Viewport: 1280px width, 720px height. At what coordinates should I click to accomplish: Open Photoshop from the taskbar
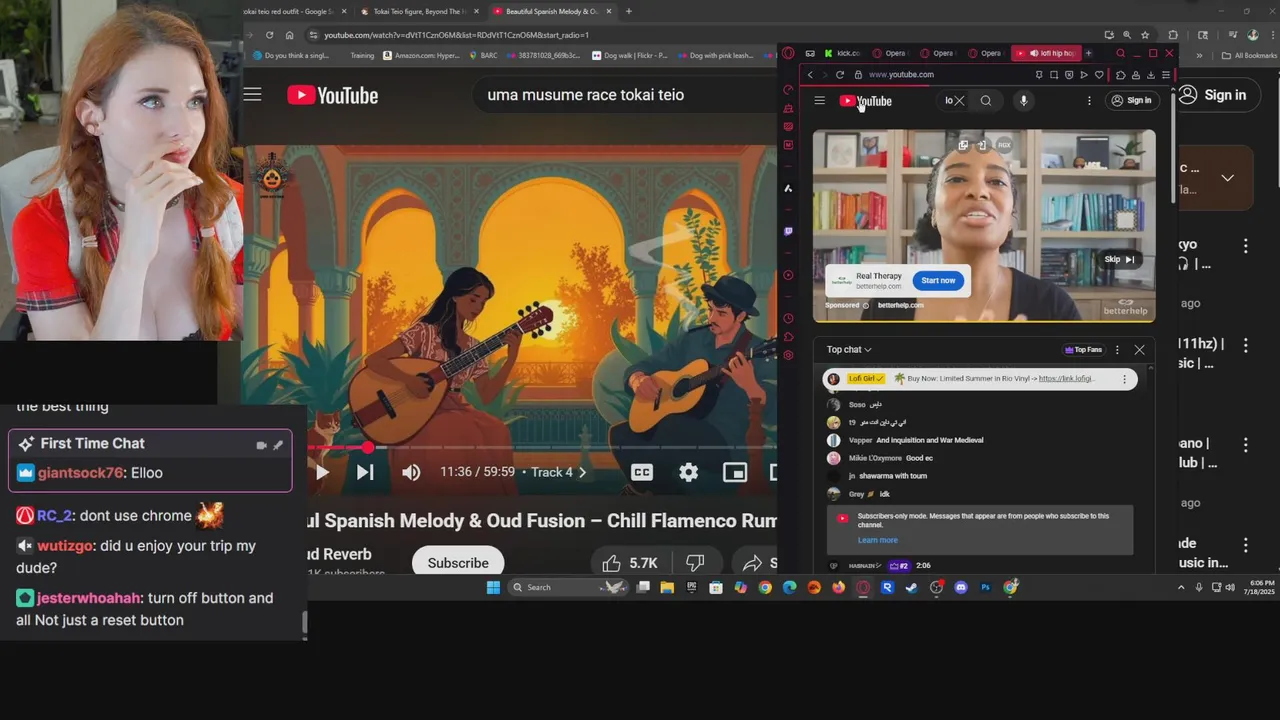click(x=985, y=587)
